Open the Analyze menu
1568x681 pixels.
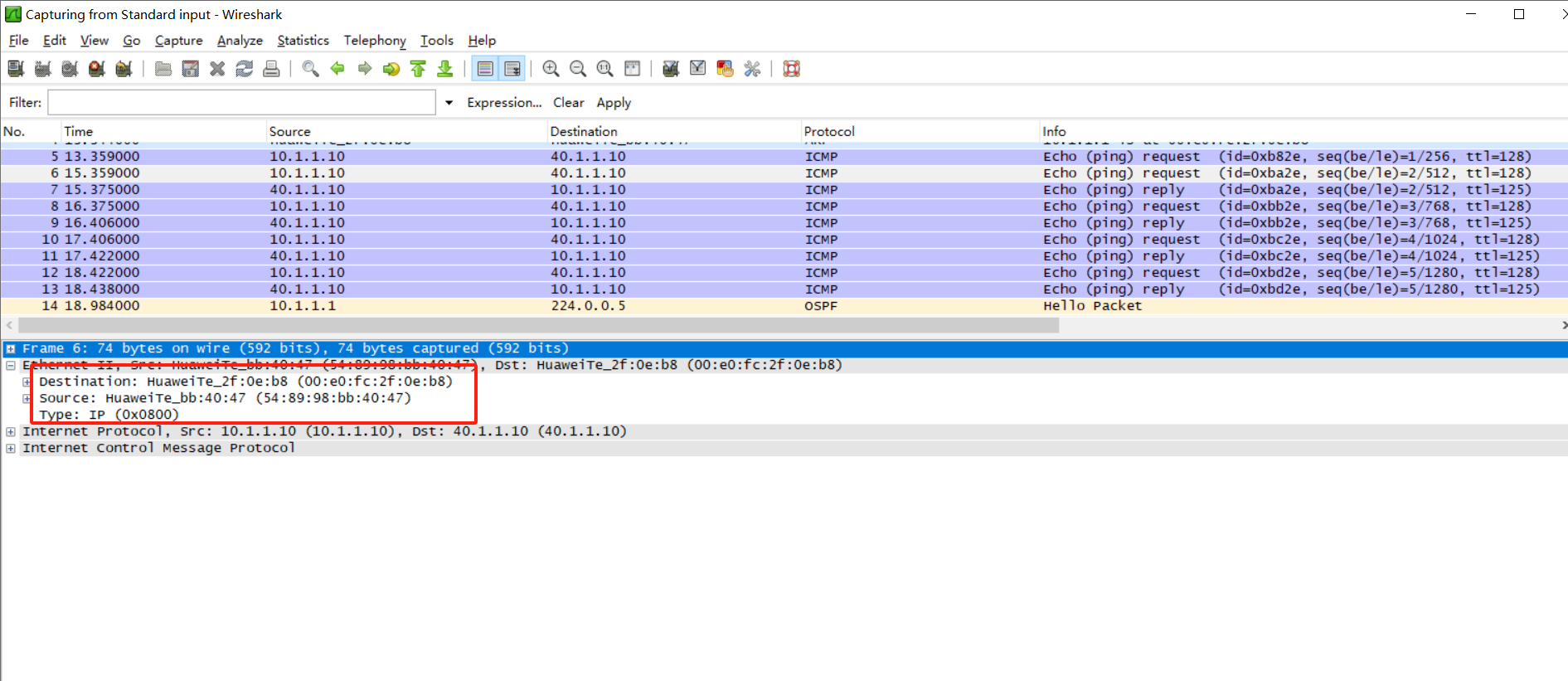240,41
